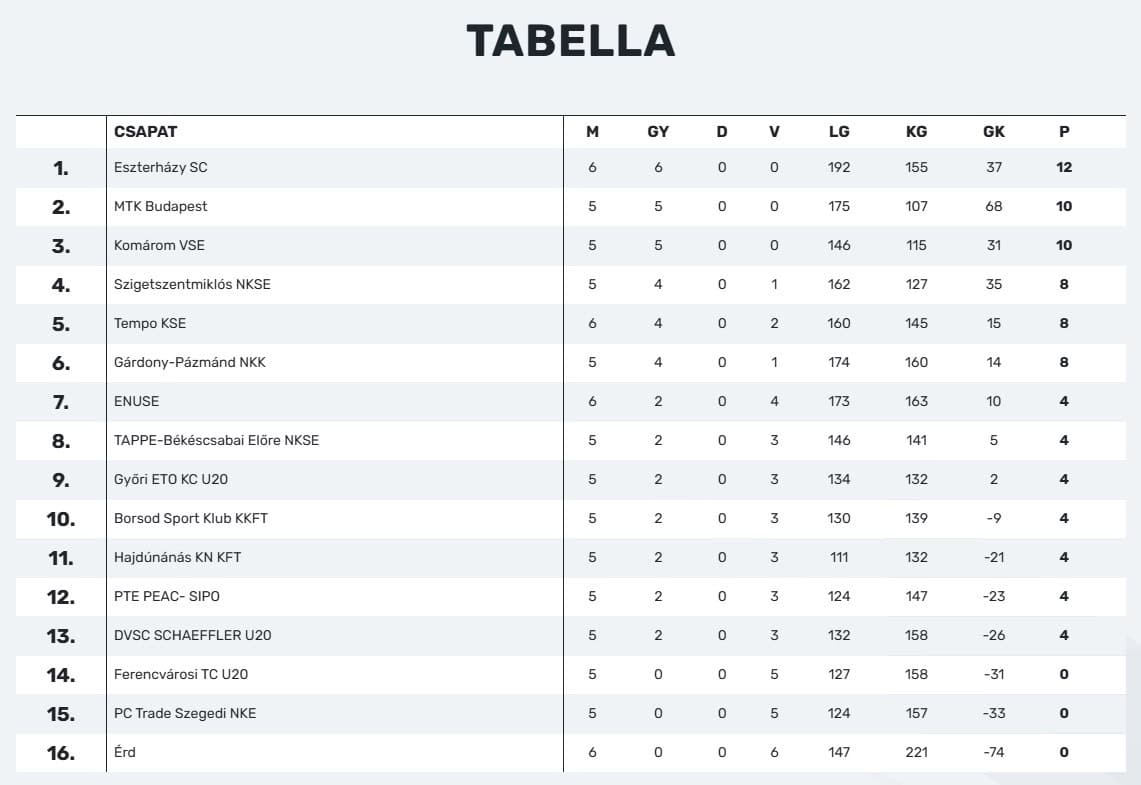Image resolution: width=1141 pixels, height=785 pixels.
Task: Click the P points column header
Action: pos(1064,131)
